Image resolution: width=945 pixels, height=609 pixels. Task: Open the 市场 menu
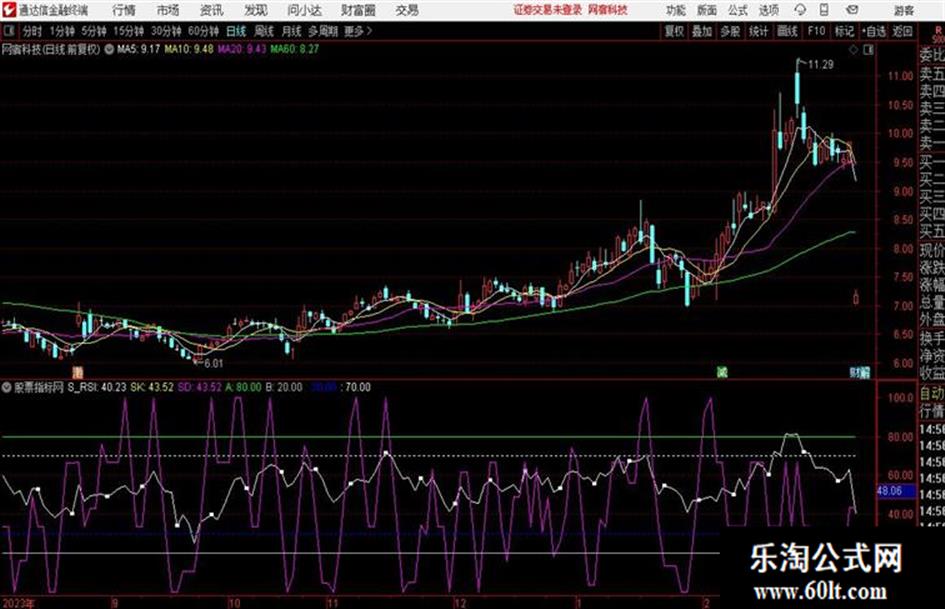coord(168,10)
